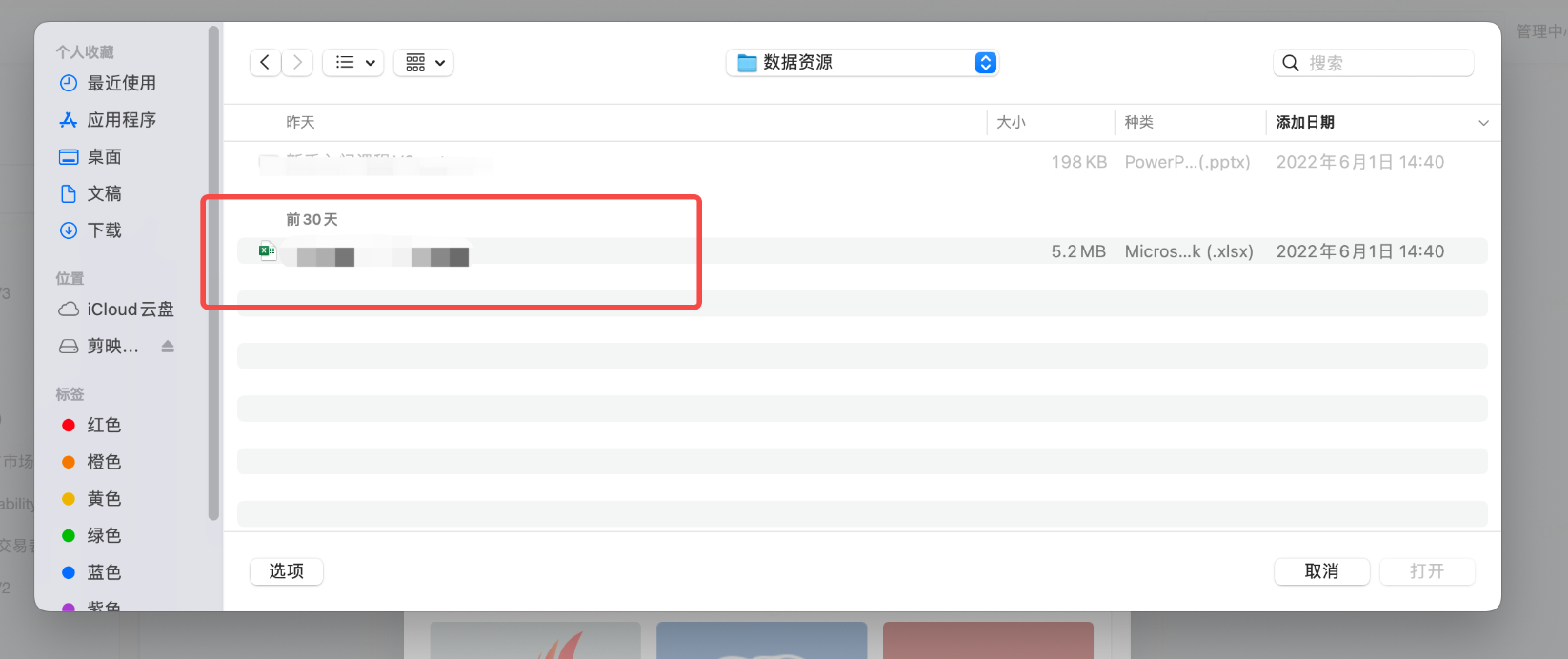Screen dimensions: 1568x659
Task: Select the 5.2 MB xlsx file row
Action: coord(762,251)
